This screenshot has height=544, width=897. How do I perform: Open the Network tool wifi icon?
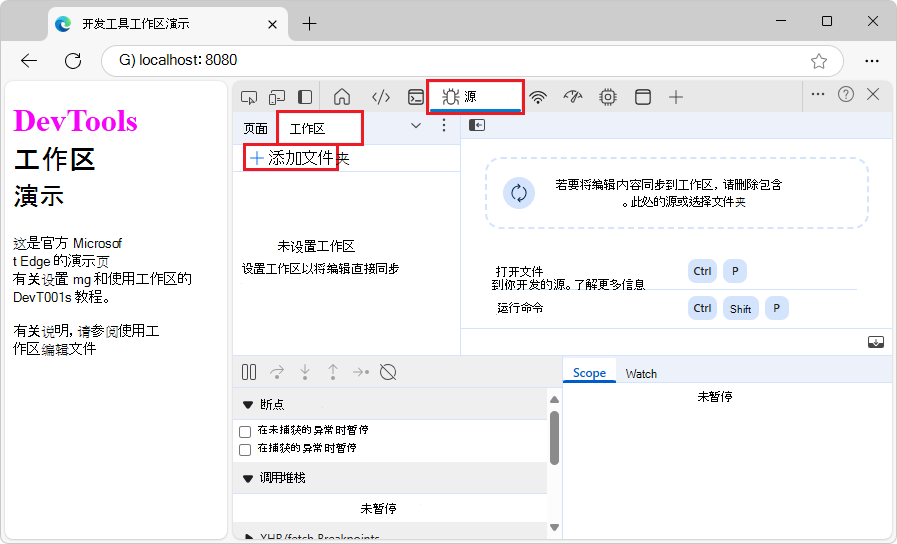click(538, 97)
